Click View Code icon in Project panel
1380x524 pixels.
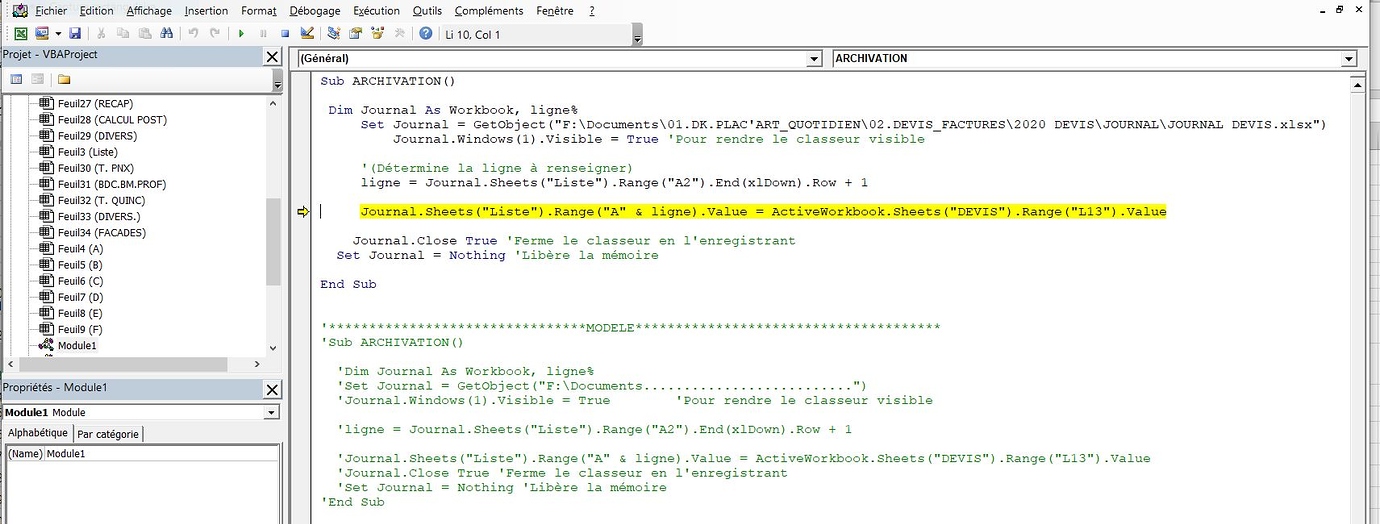pos(17,79)
